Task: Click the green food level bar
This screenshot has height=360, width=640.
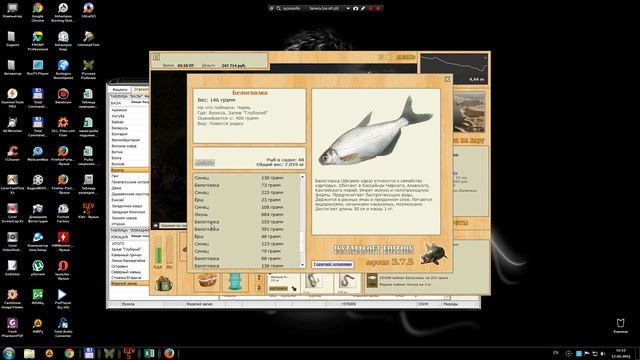Action: tap(158, 251)
